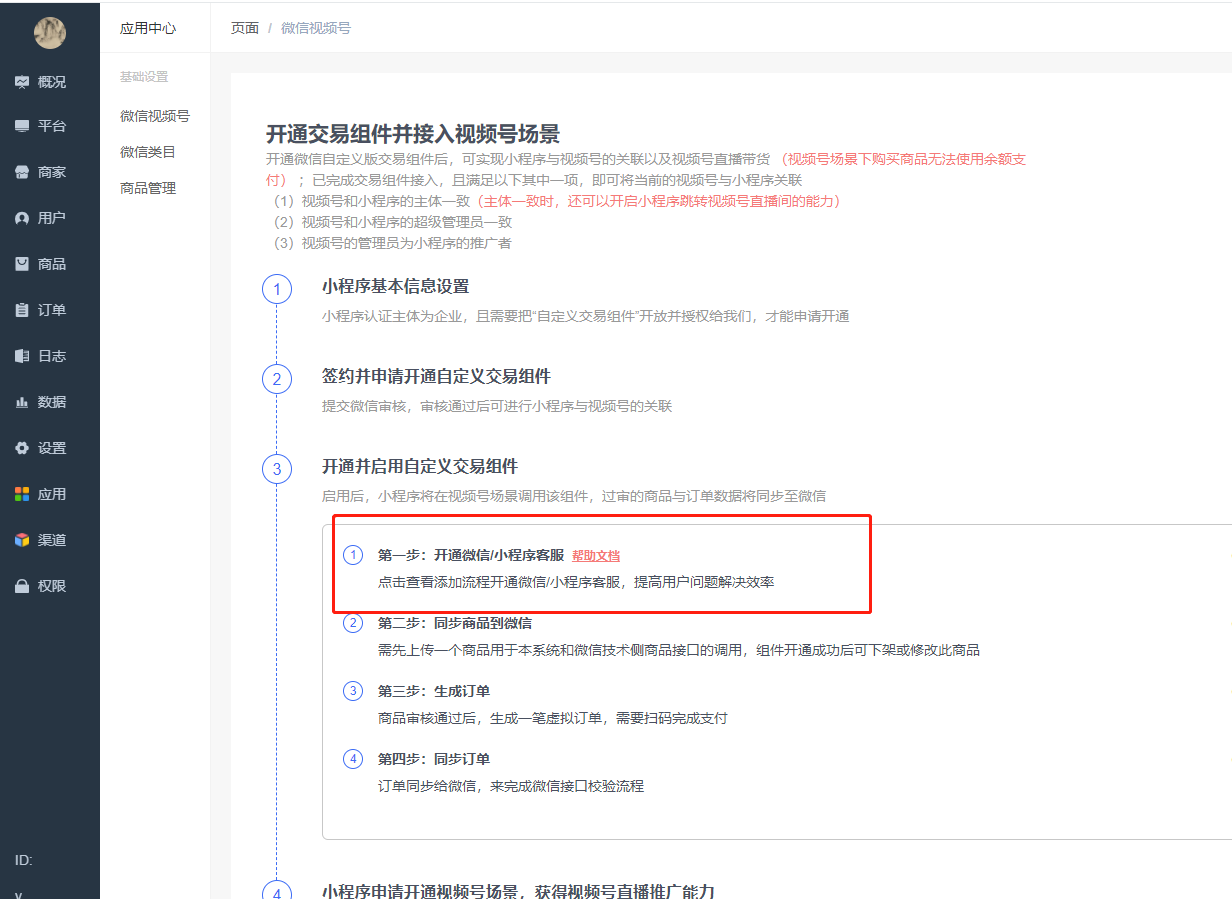Open the 帮助文档 help link
Viewport: 1232px width, 899px height.
(596, 556)
